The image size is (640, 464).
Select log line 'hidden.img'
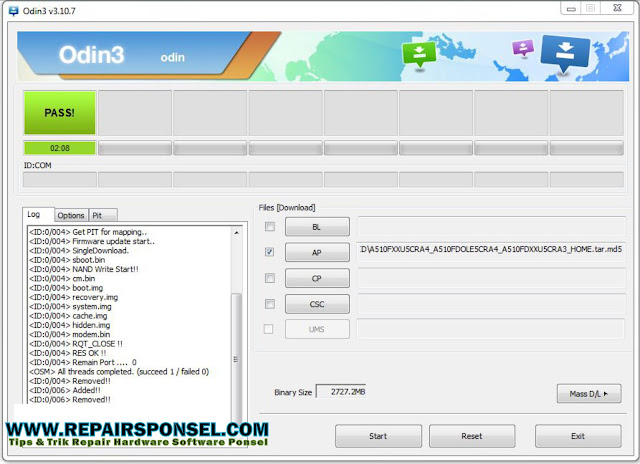69,325
